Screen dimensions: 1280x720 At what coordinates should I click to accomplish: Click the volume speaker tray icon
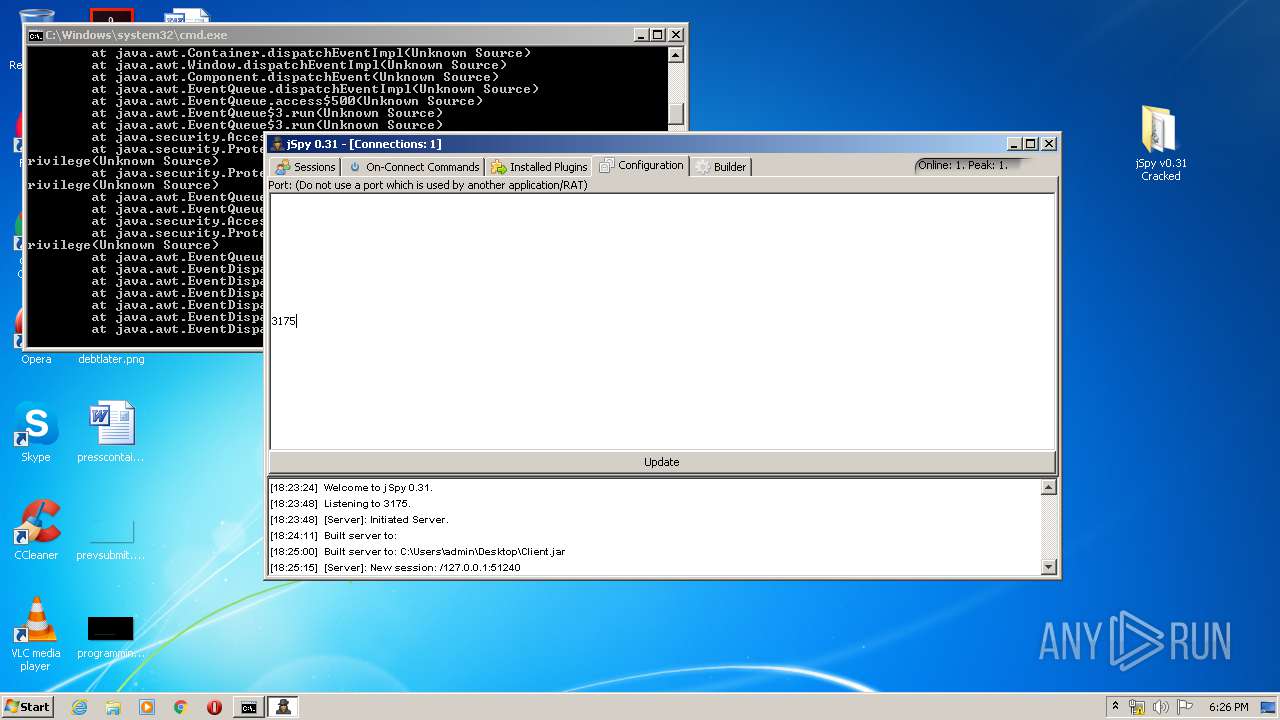(x=1161, y=707)
